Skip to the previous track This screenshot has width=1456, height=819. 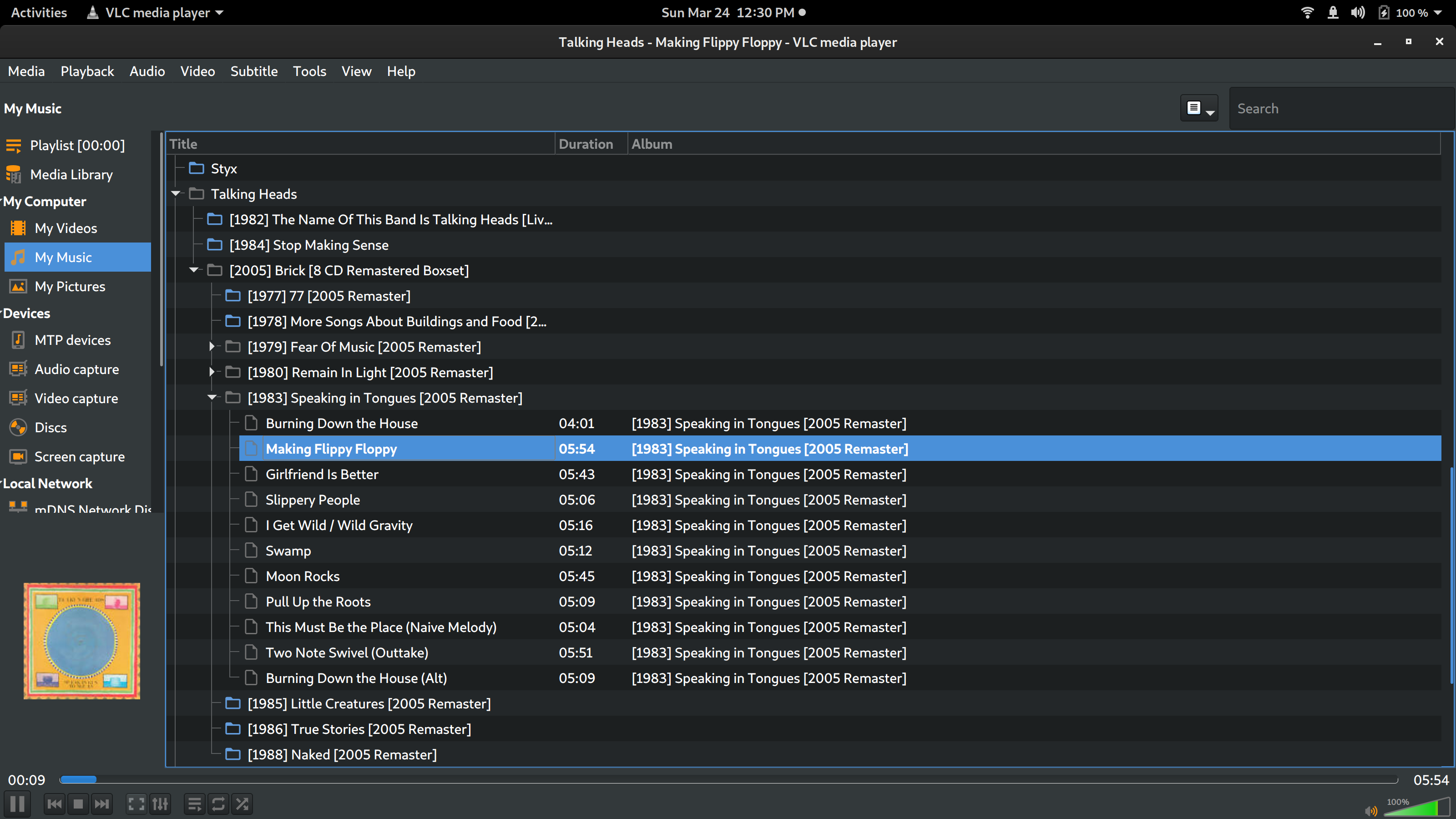pos(55,803)
